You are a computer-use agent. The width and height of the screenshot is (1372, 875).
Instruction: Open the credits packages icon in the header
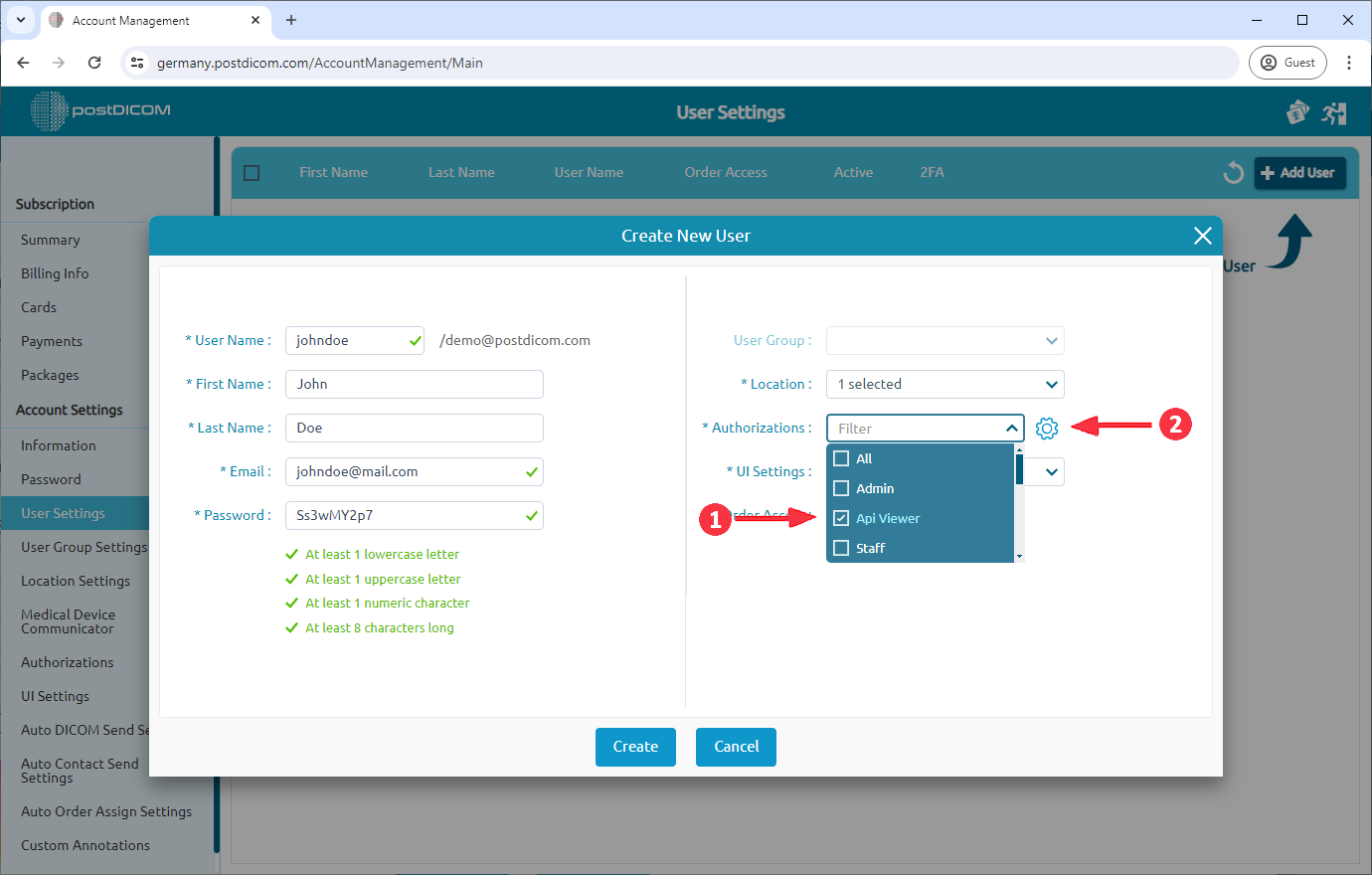click(1297, 111)
